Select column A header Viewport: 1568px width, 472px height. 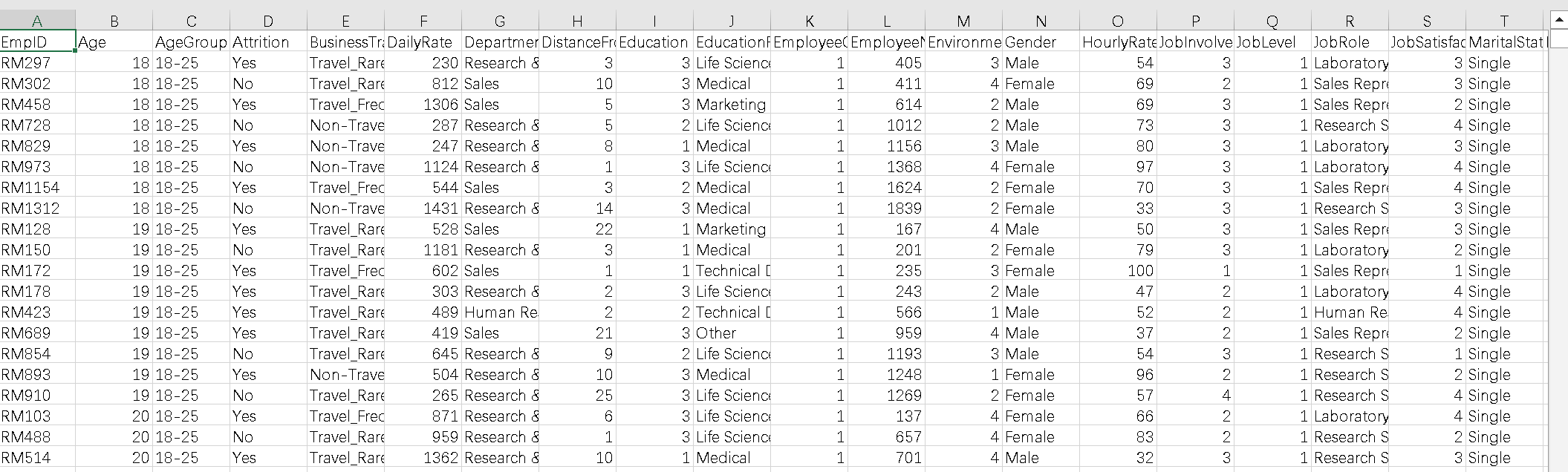[x=37, y=22]
